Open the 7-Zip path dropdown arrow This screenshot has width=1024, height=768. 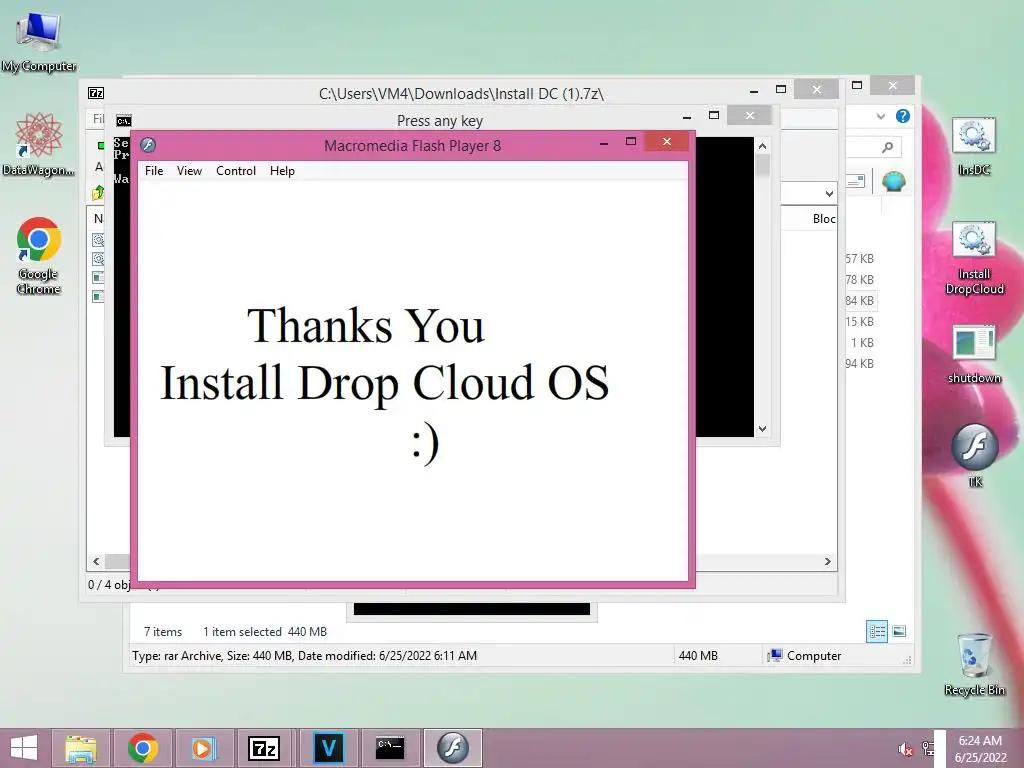tap(829, 193)
